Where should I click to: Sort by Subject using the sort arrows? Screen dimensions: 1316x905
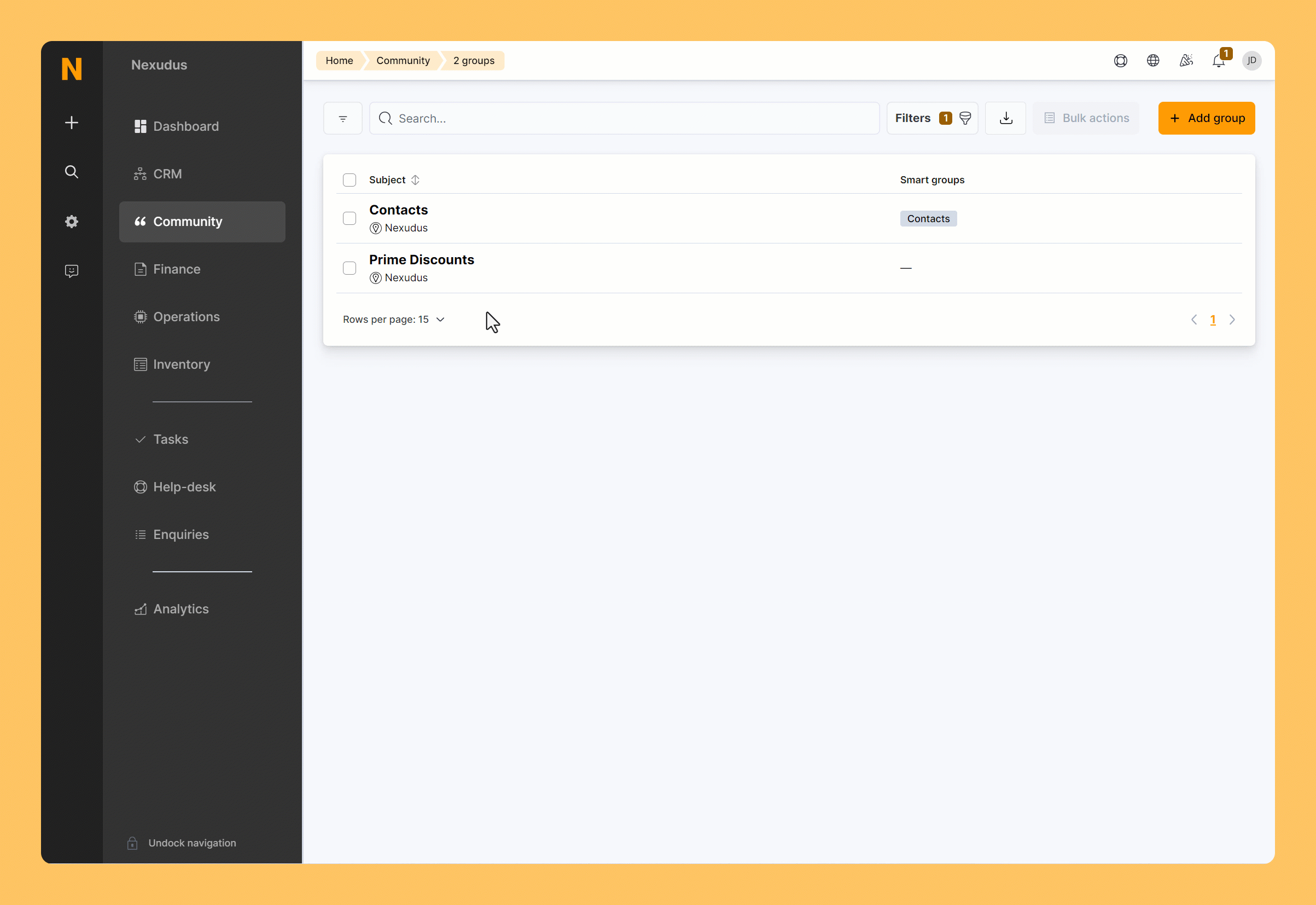click(416, 180)
